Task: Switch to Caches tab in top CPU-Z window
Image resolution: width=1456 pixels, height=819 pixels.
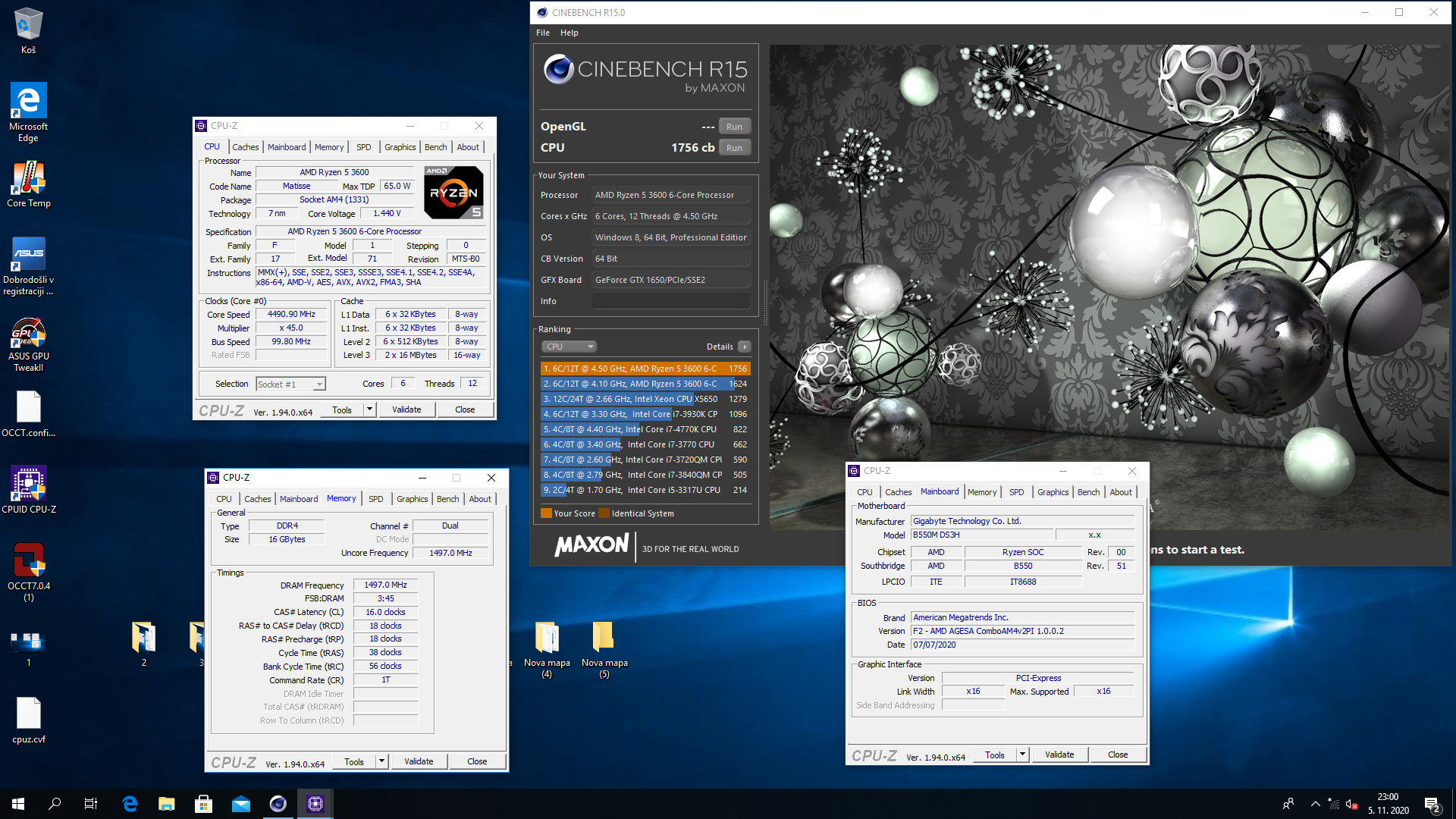Action: point(246,147)
